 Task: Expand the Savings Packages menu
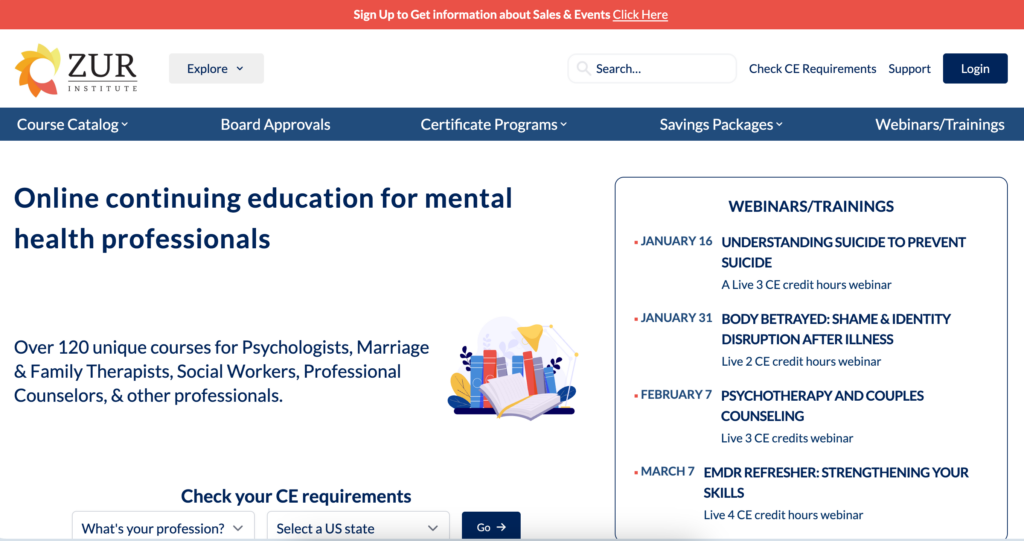pyautogui.click(x=721, y=125)
